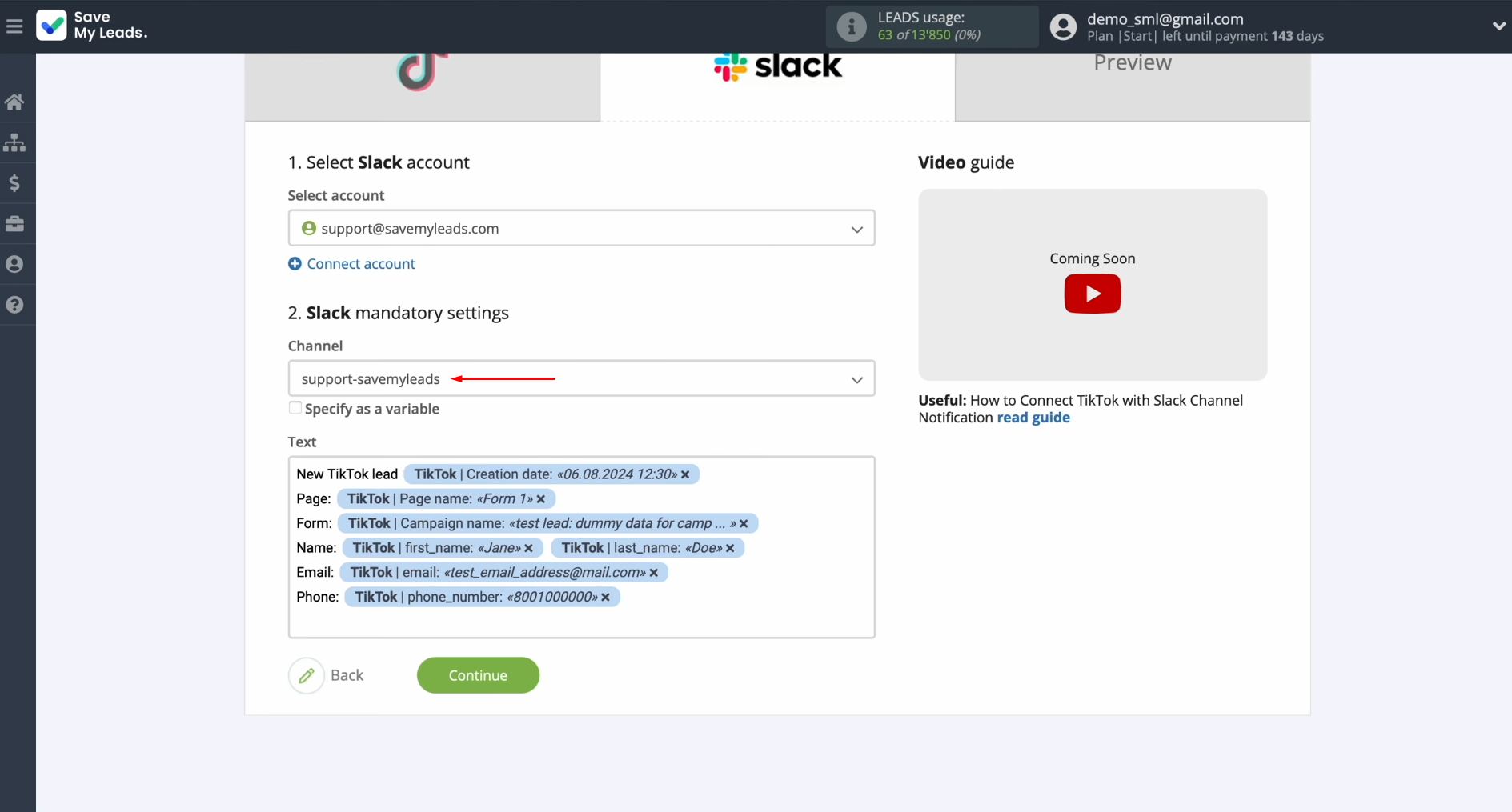The width and height of the screenshot is (1512, 812).
Task: Remove the first_name variable tag
Action: (528, 548)
